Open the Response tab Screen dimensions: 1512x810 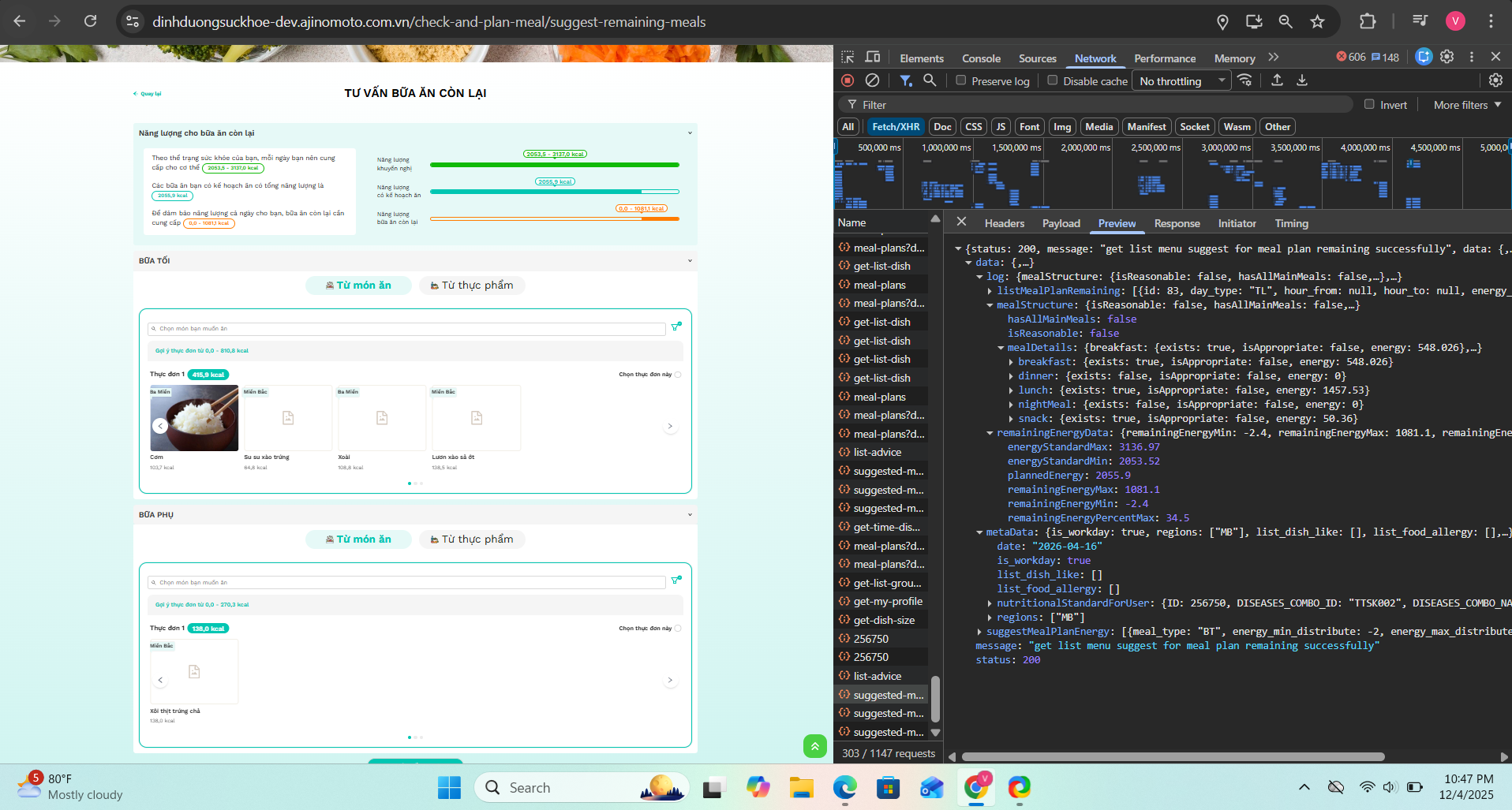tap(1177, 223)
